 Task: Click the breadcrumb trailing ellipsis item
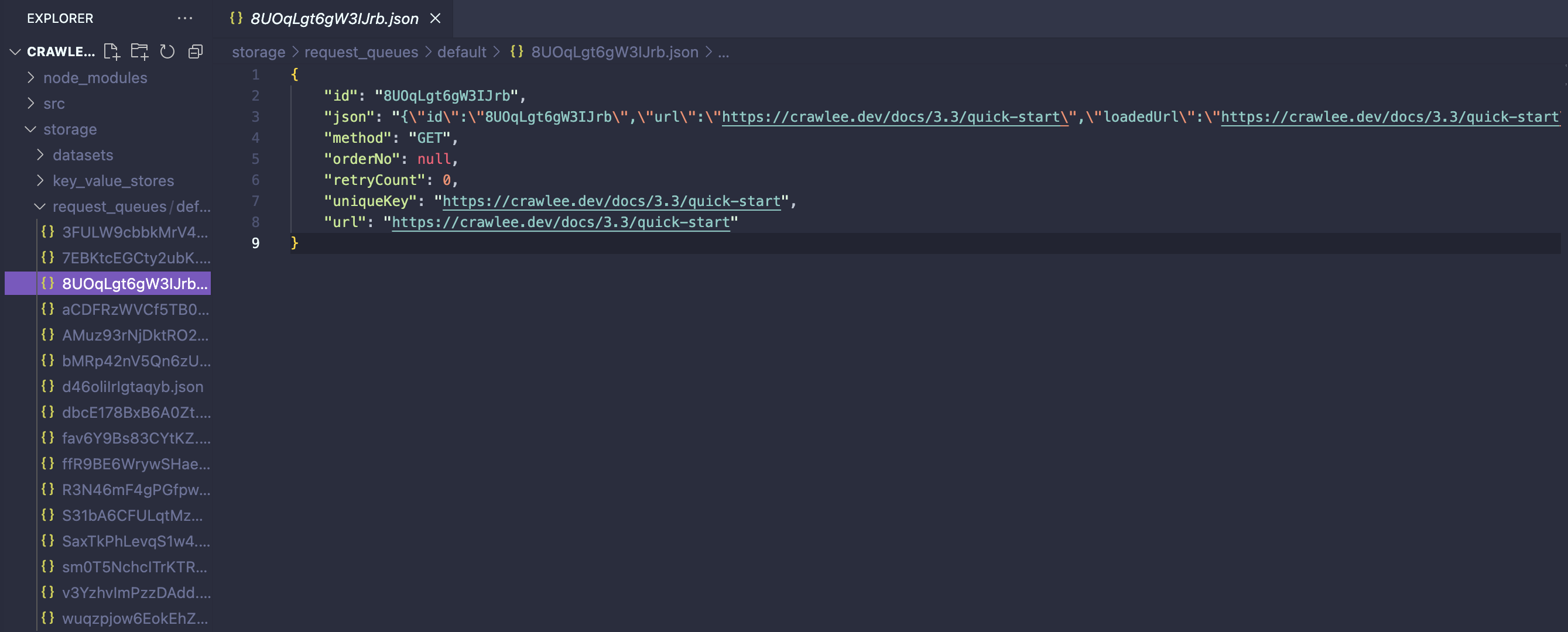point(723,52)
